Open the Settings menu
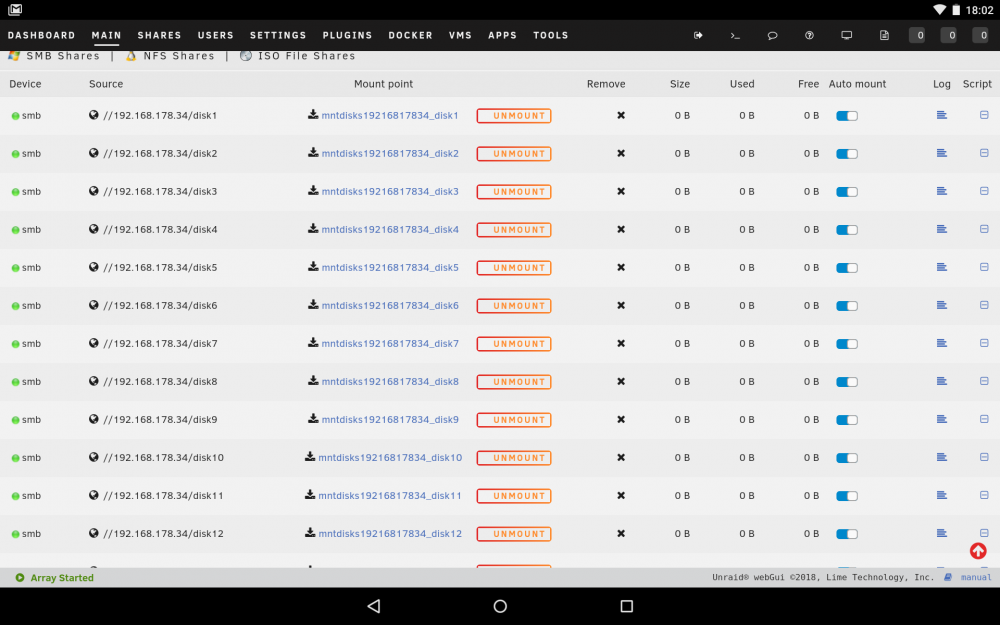This screenshot has height=625, width=1000. [278, 35]
